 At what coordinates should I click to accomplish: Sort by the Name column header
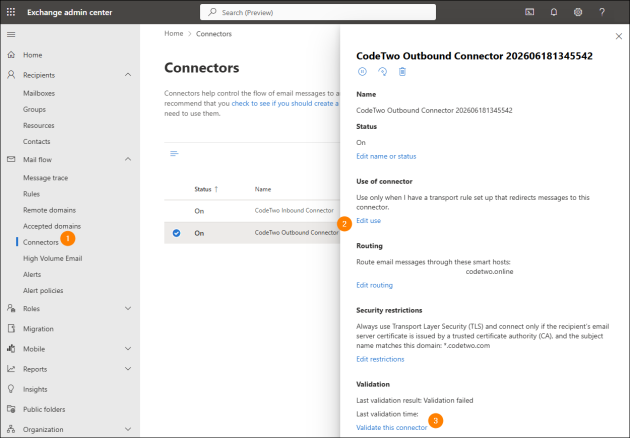point(263,189)
